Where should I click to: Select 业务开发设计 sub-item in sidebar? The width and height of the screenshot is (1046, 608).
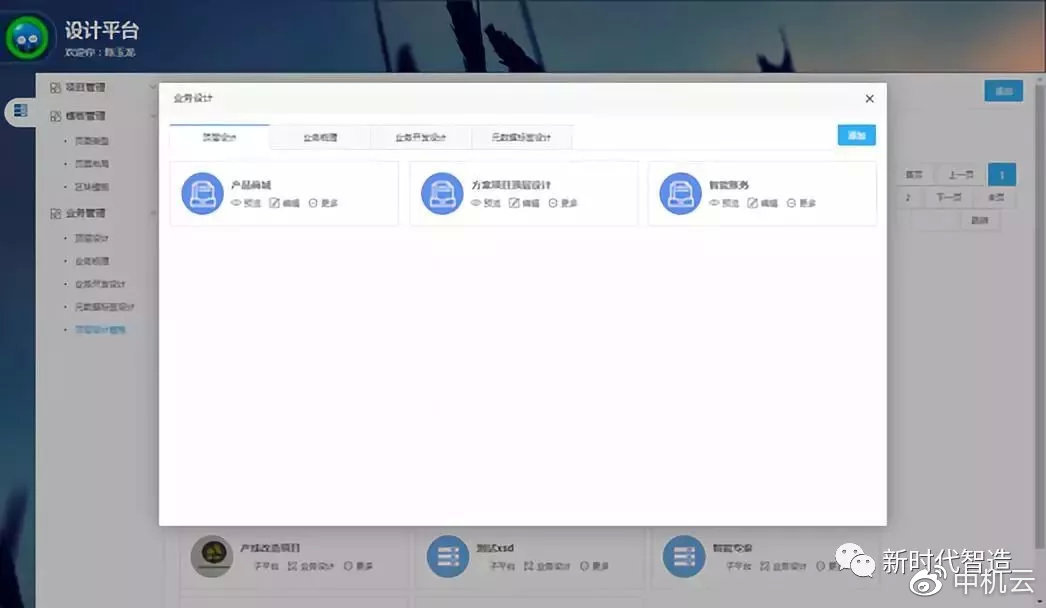coord(100,284)
